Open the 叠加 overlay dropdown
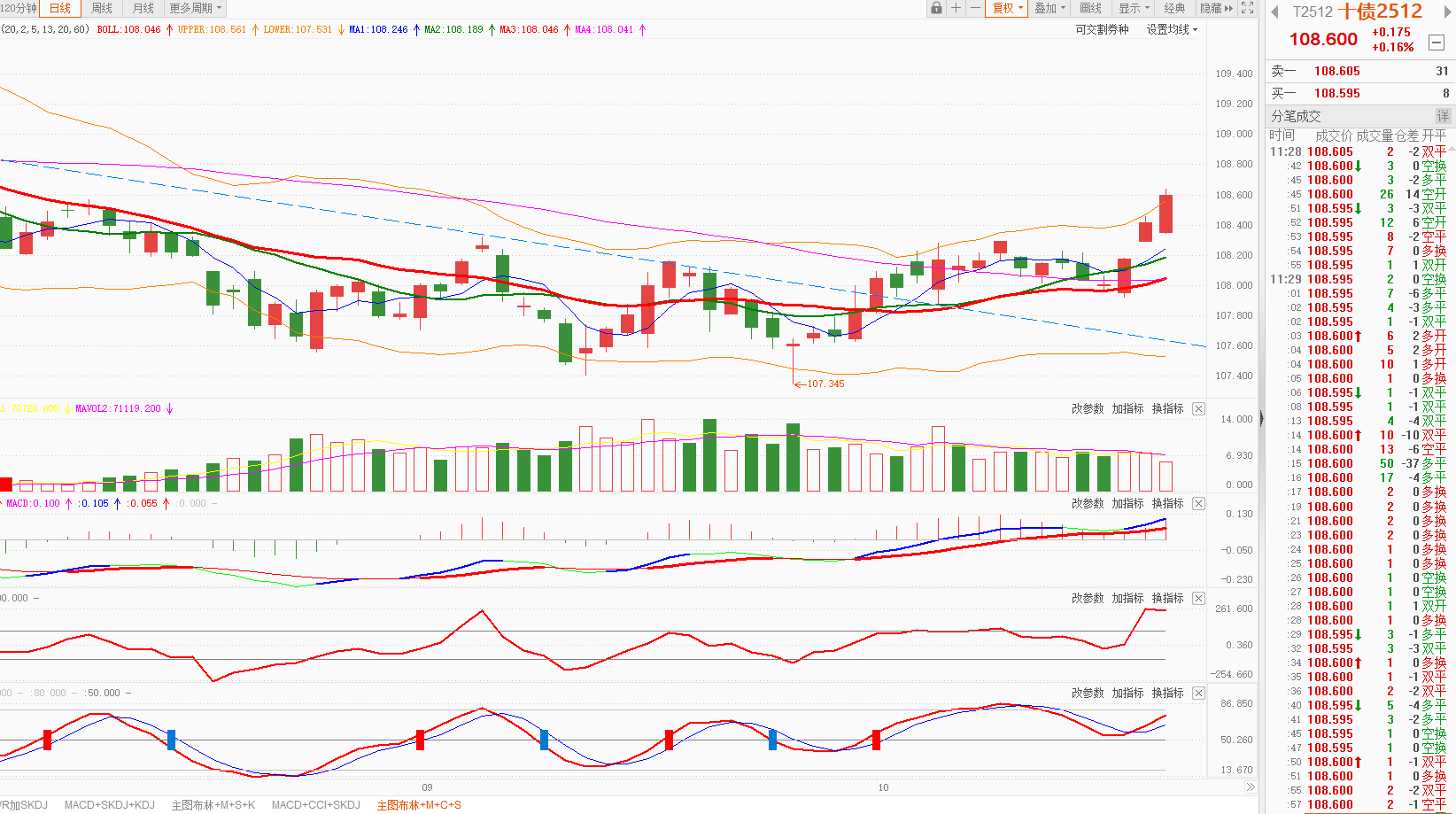The height and width of the screenshot is (814, 1456). (1050, 8)
